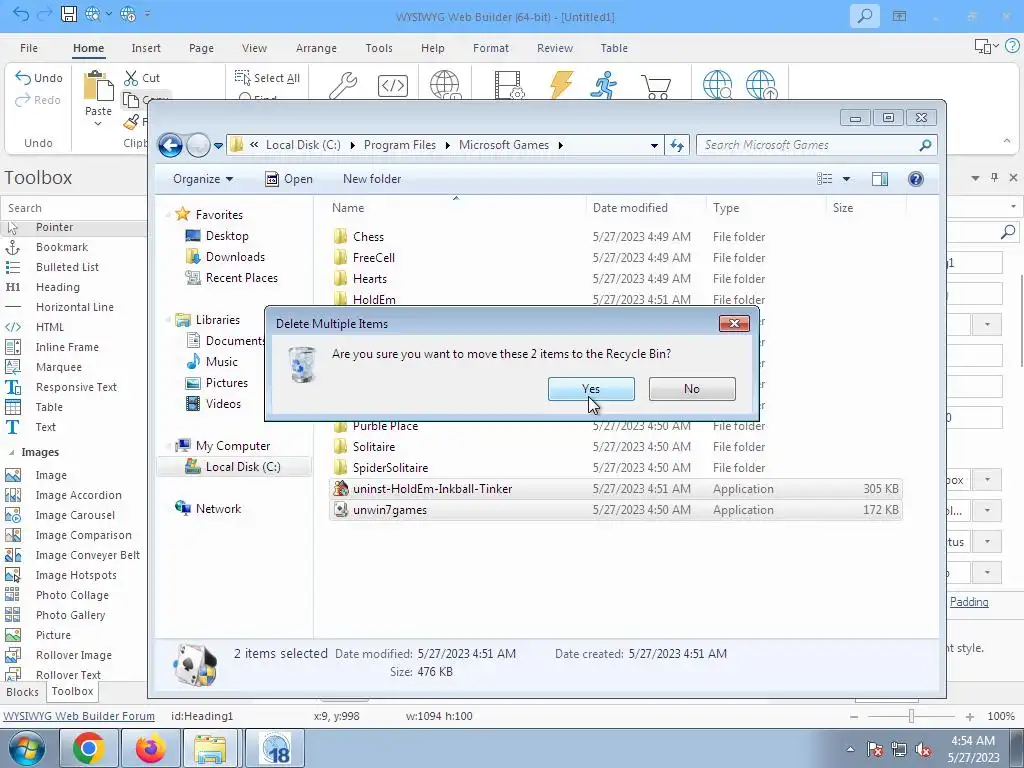Open Chrome from the taskbar

[89, 748]
